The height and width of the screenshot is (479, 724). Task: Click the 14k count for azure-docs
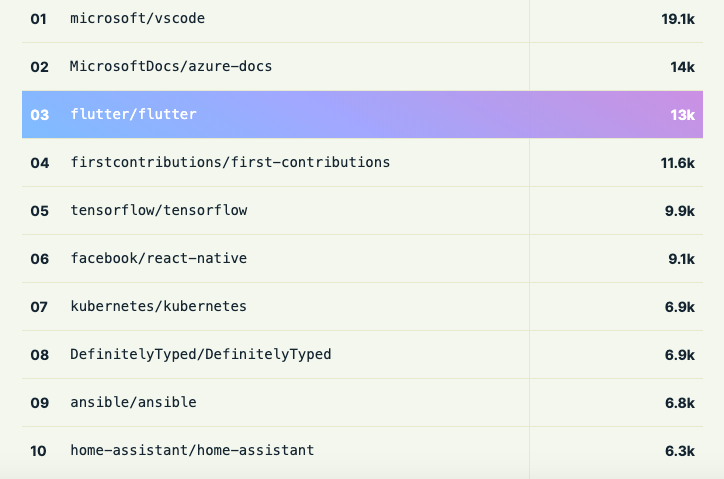point(683,67)
